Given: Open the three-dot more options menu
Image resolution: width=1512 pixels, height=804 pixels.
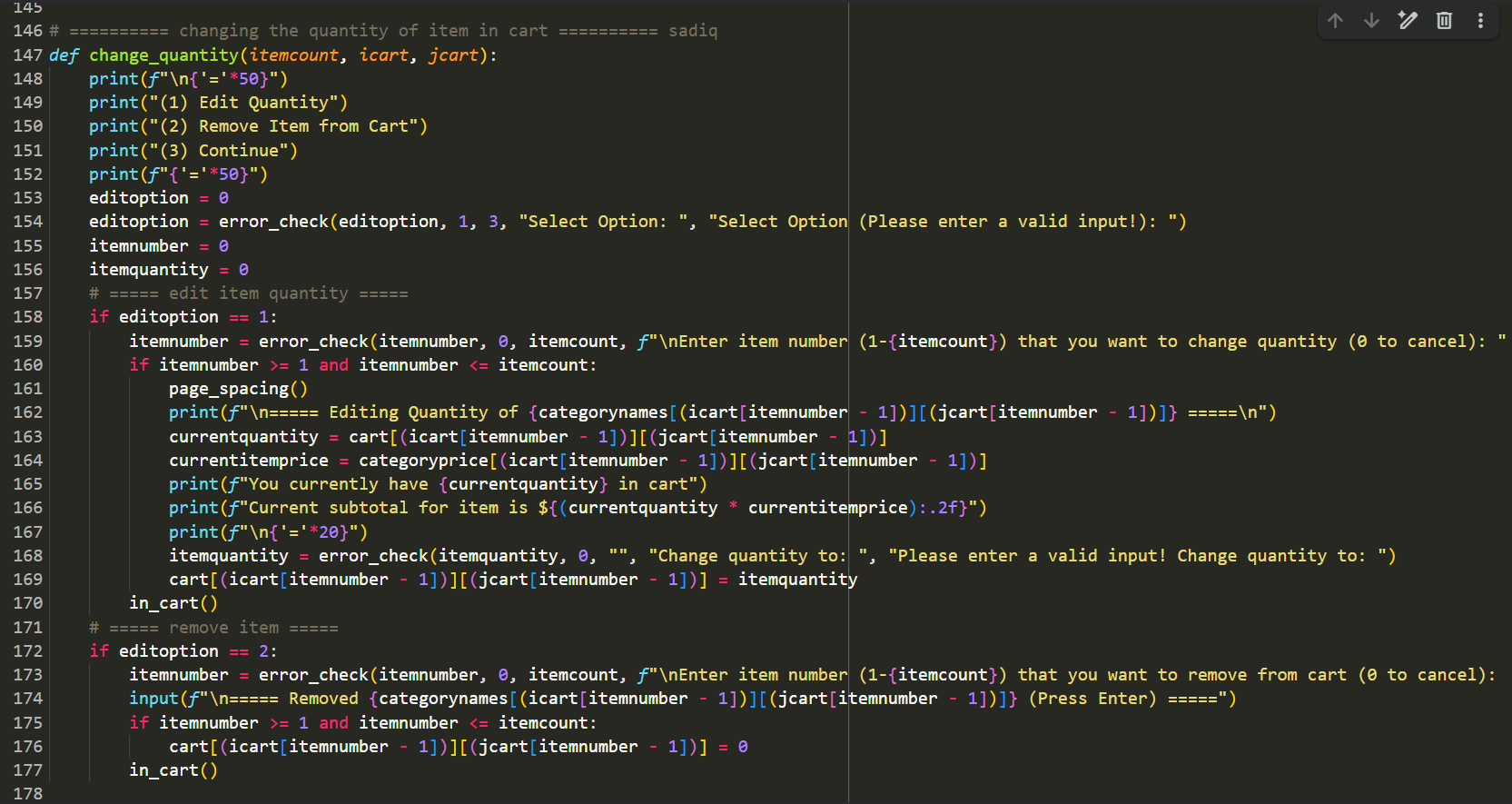Looking at the screenshot, I should pos(1480,20).
